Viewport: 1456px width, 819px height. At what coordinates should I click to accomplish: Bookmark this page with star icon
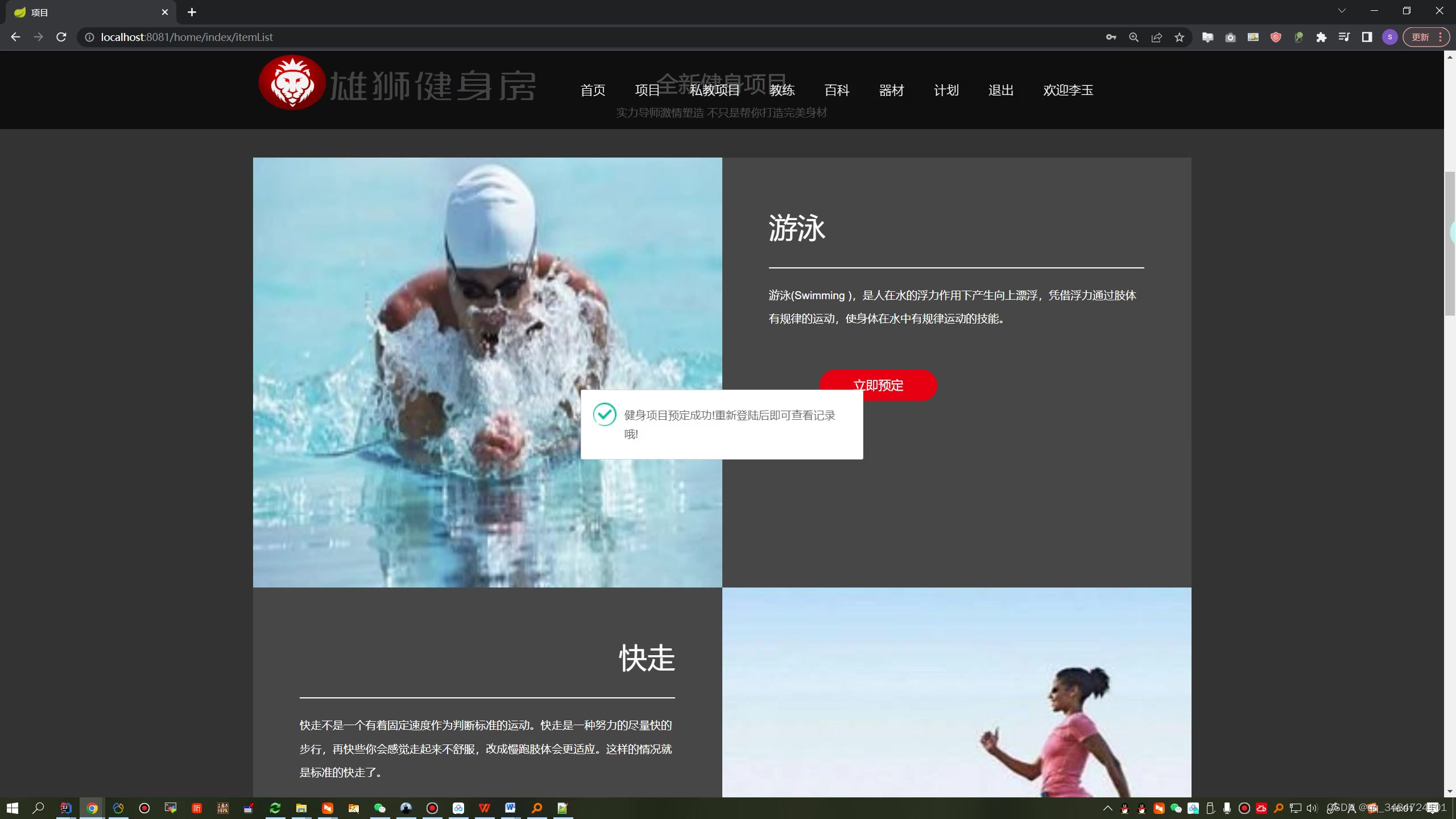coord(1180,37)
